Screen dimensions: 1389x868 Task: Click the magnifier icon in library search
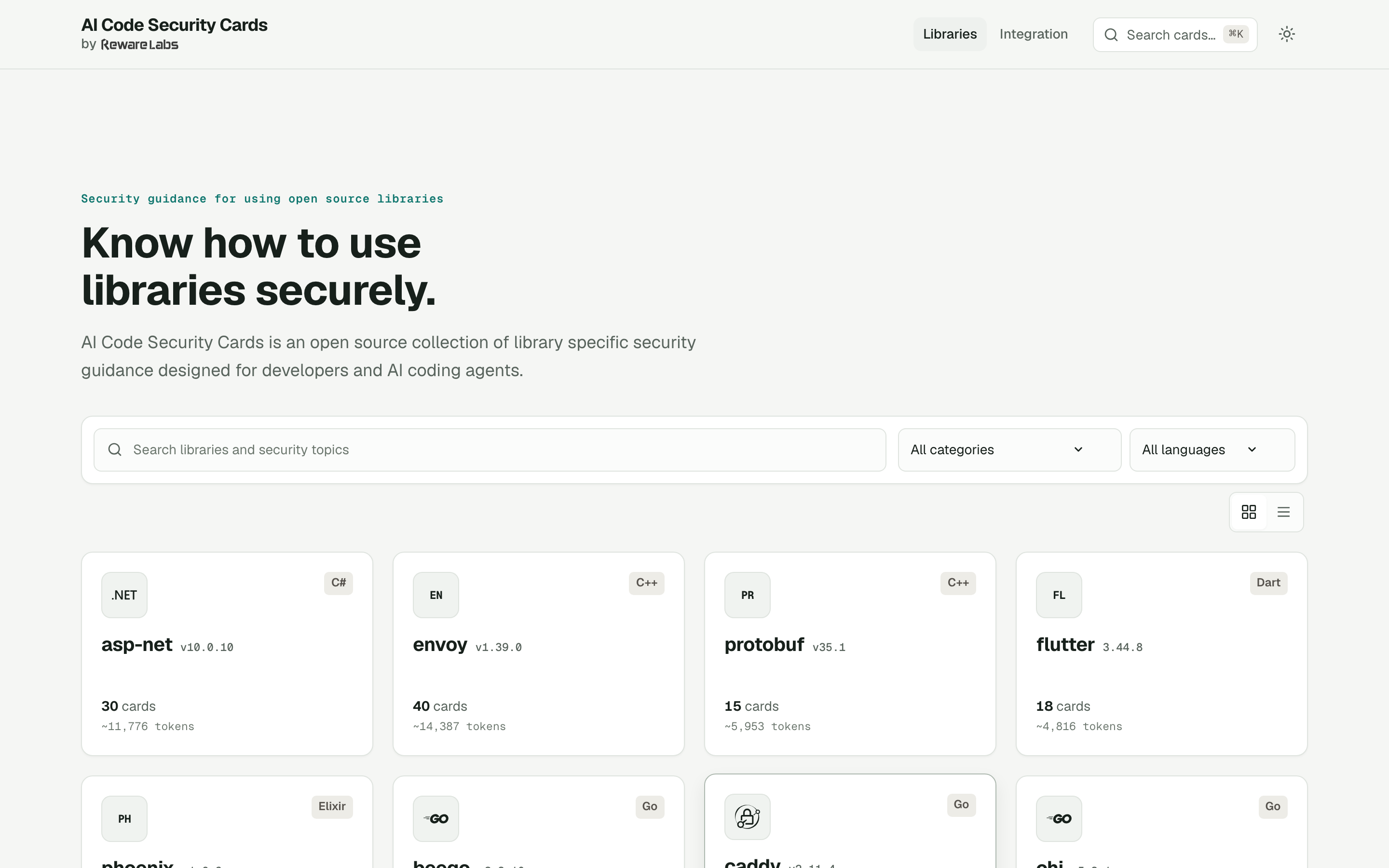pos(115,449)
